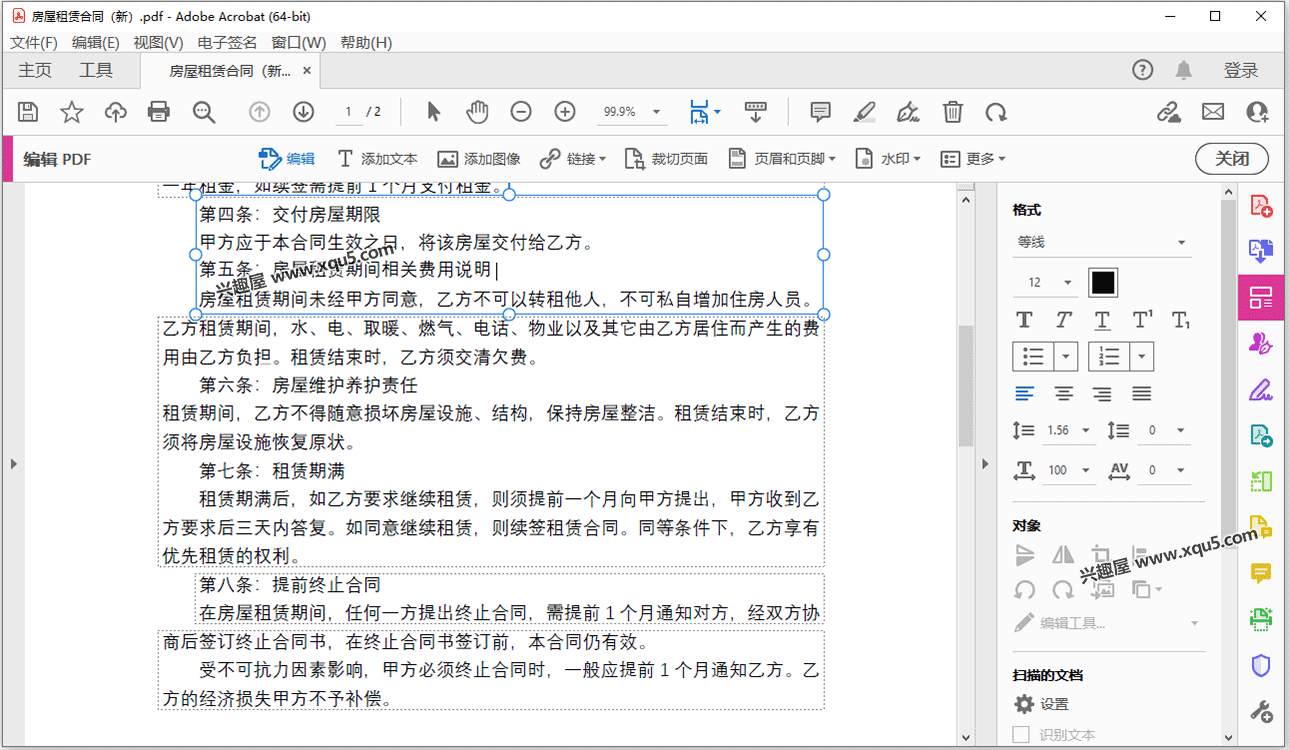The height and width of the screenshot is (750, 1289).
Task: Click the 关闭 button
Action: (x=1232, y=159)
